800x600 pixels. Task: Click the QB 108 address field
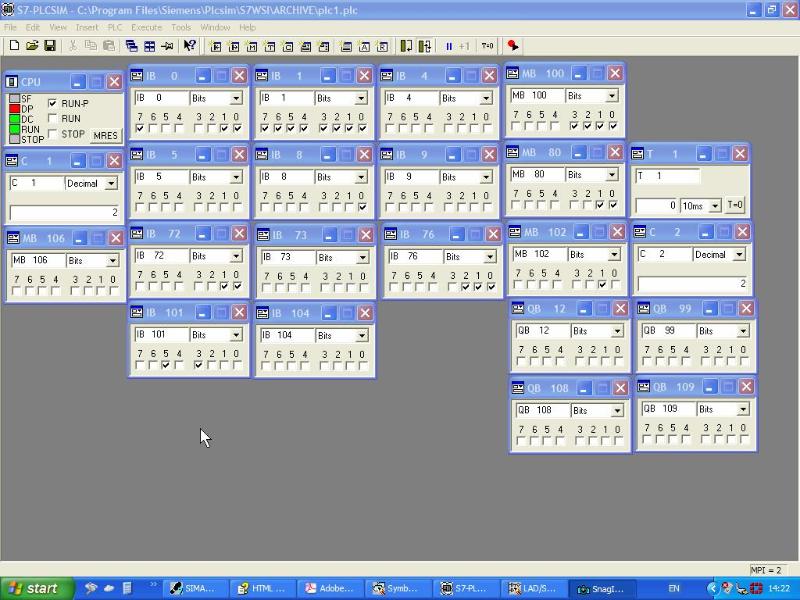(x=542, y=410)
